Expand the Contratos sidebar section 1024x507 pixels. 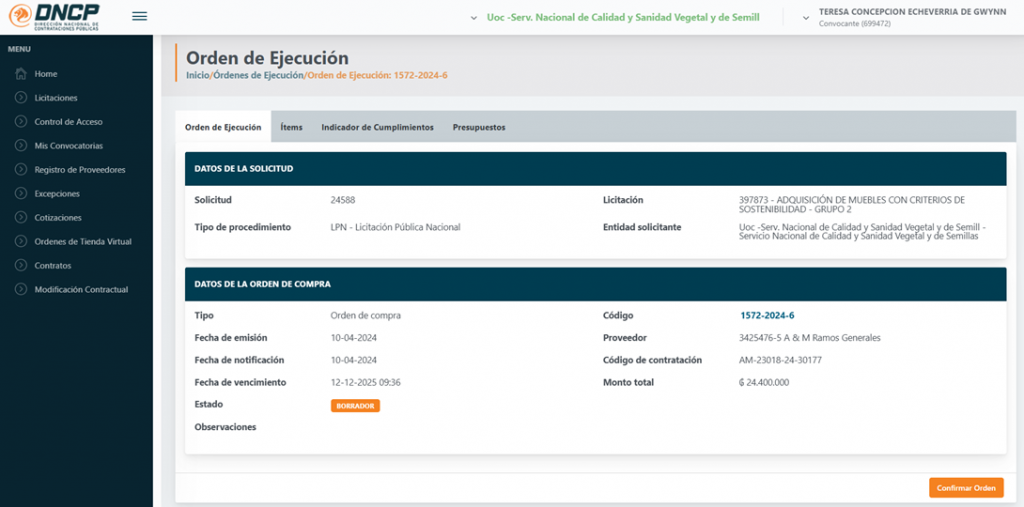pos(52,266)
